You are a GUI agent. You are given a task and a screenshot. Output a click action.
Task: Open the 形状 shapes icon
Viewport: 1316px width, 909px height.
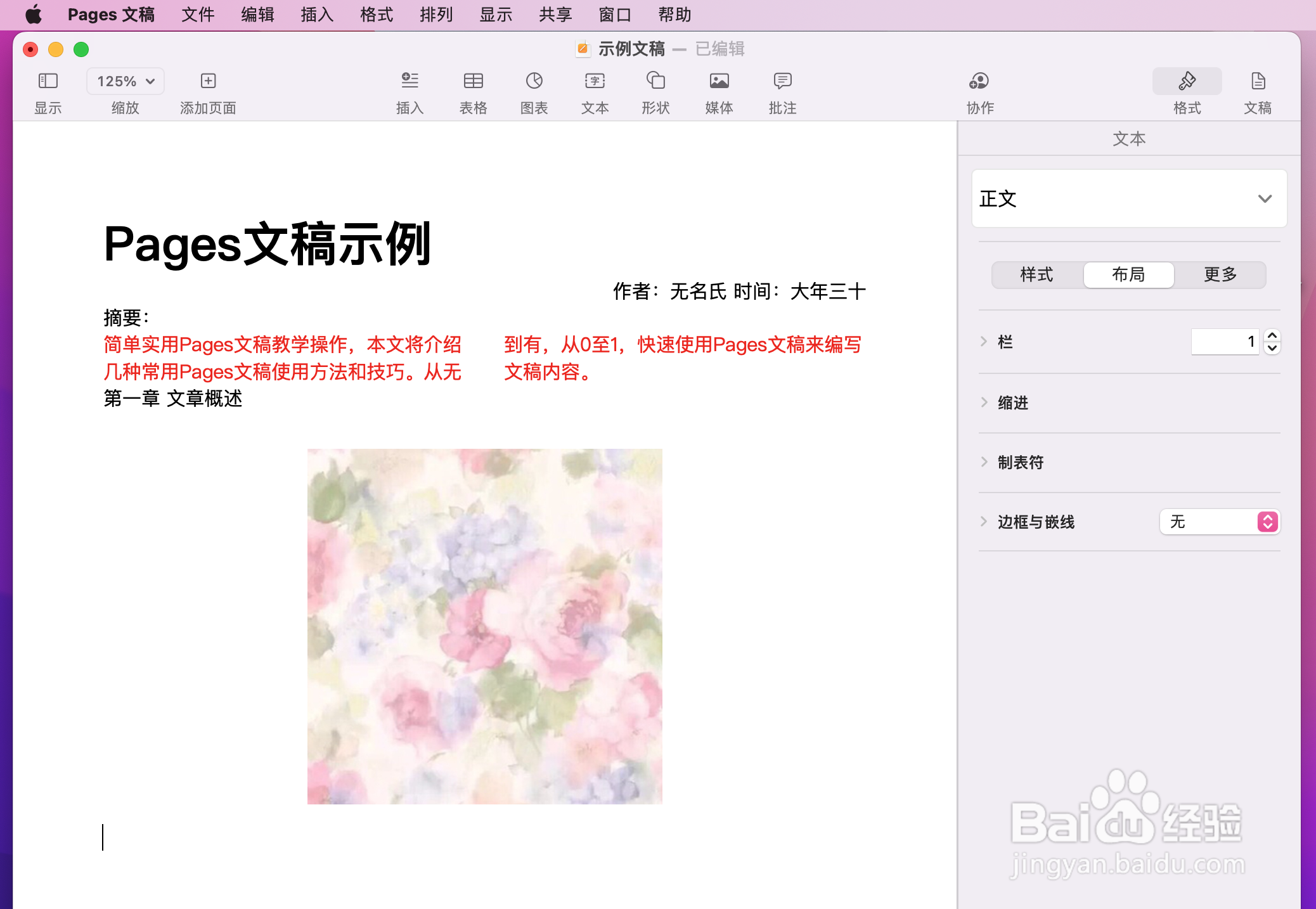tap(655, 81)
